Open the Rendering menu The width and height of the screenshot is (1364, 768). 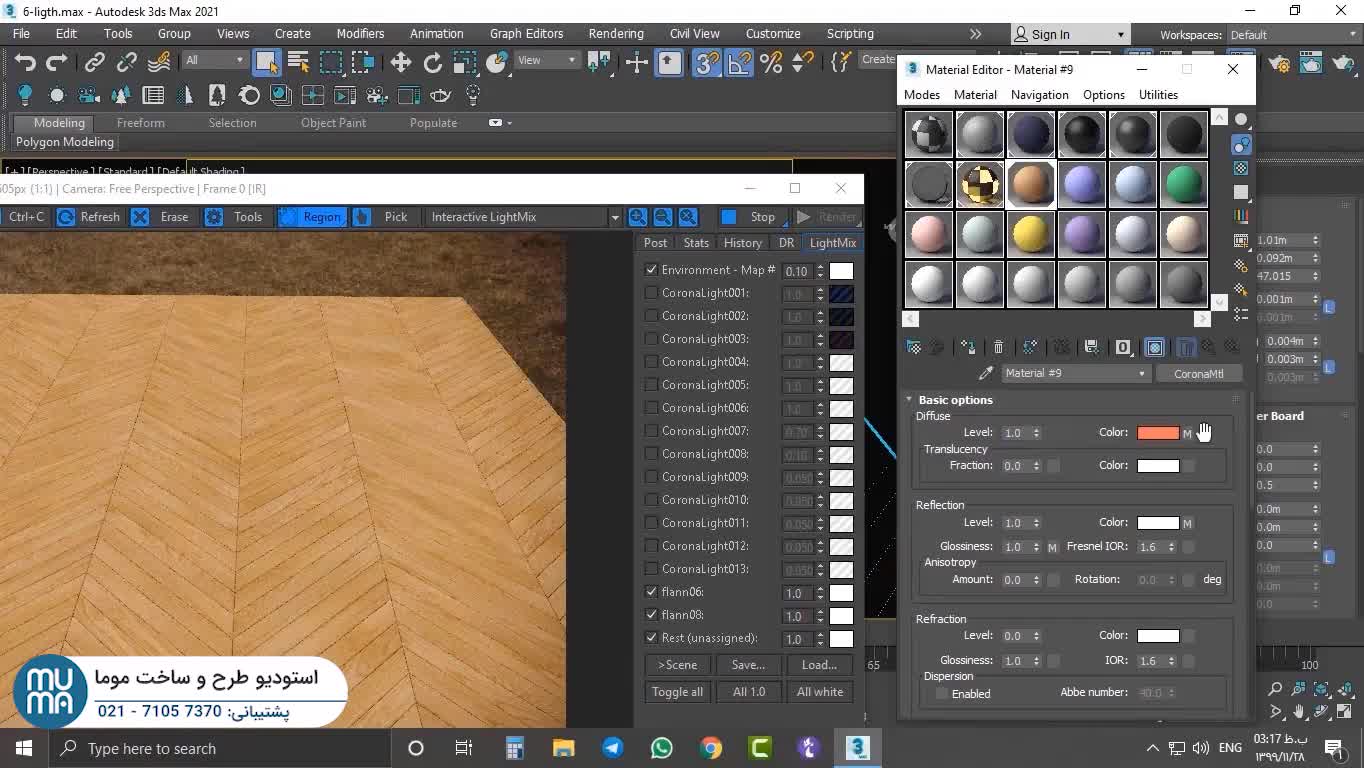(x=615, y=33)
